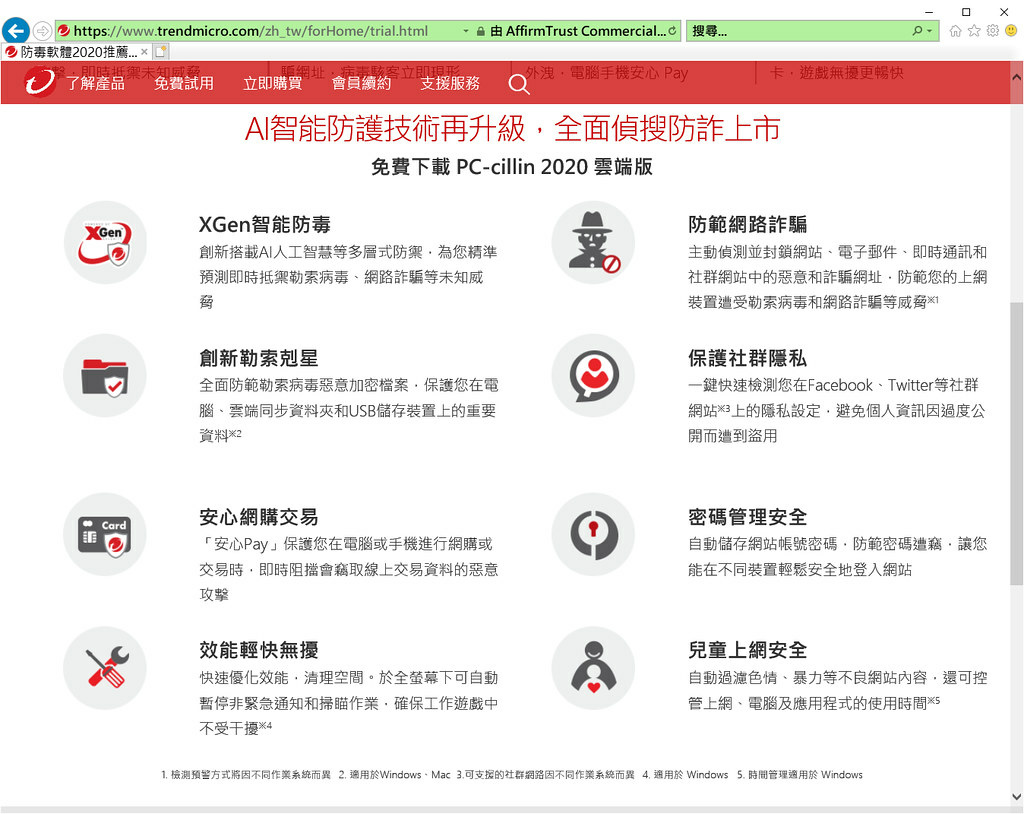Click the 效能輕快無擾 tools icon
Image resolution: width=1024 pixels, height=814 pixels.
tap(105, 668)
